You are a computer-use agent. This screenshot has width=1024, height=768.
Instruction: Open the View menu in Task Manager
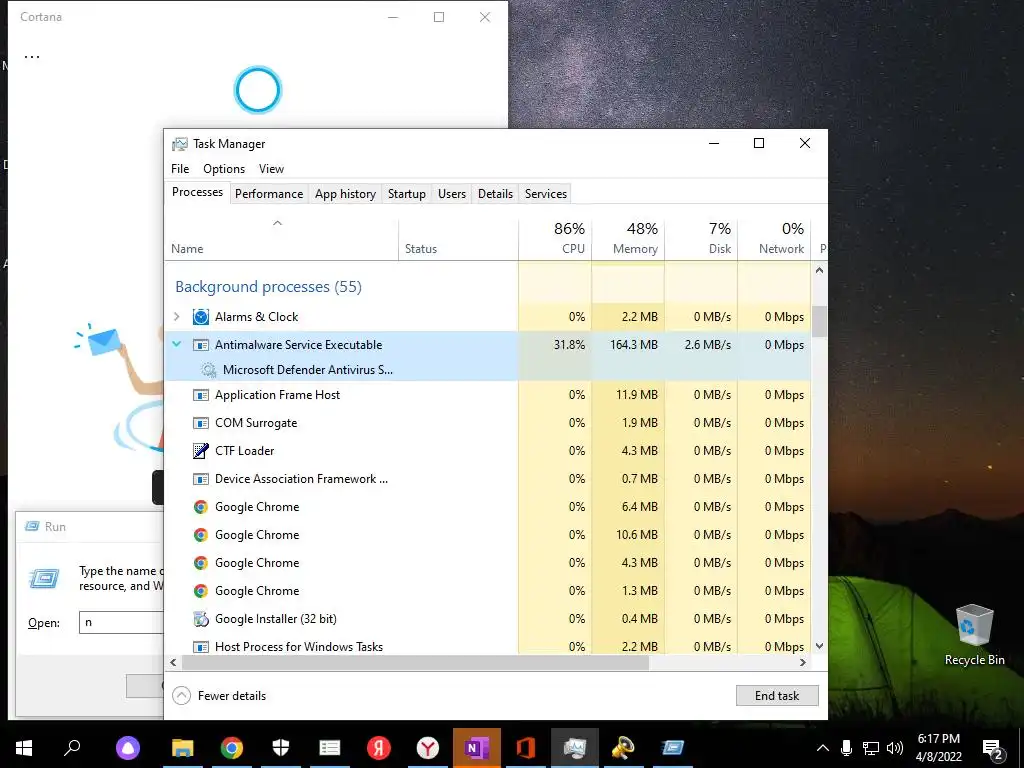pos(271,169)
